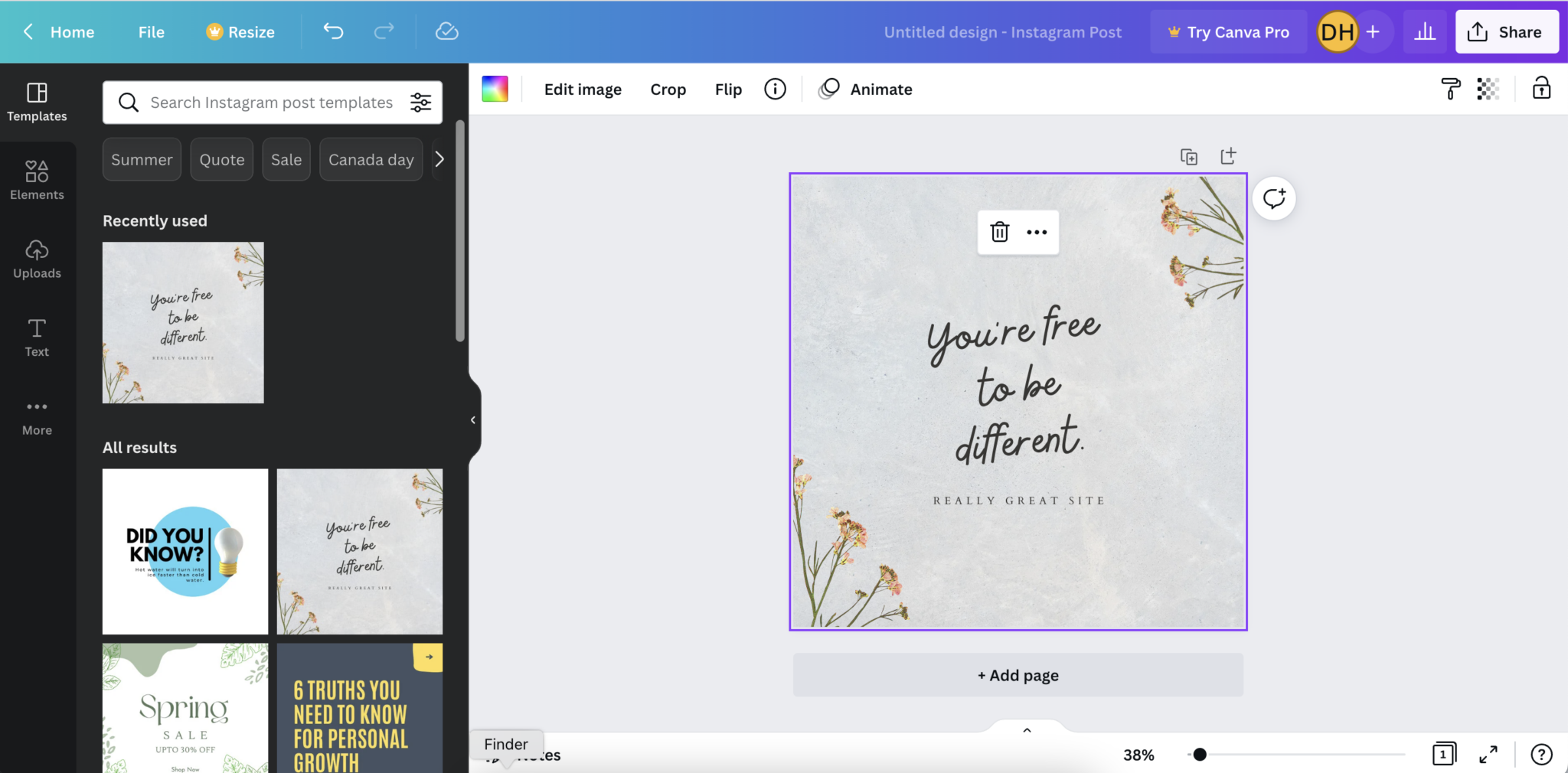Click the search magnifier icon

coord(128,103)
